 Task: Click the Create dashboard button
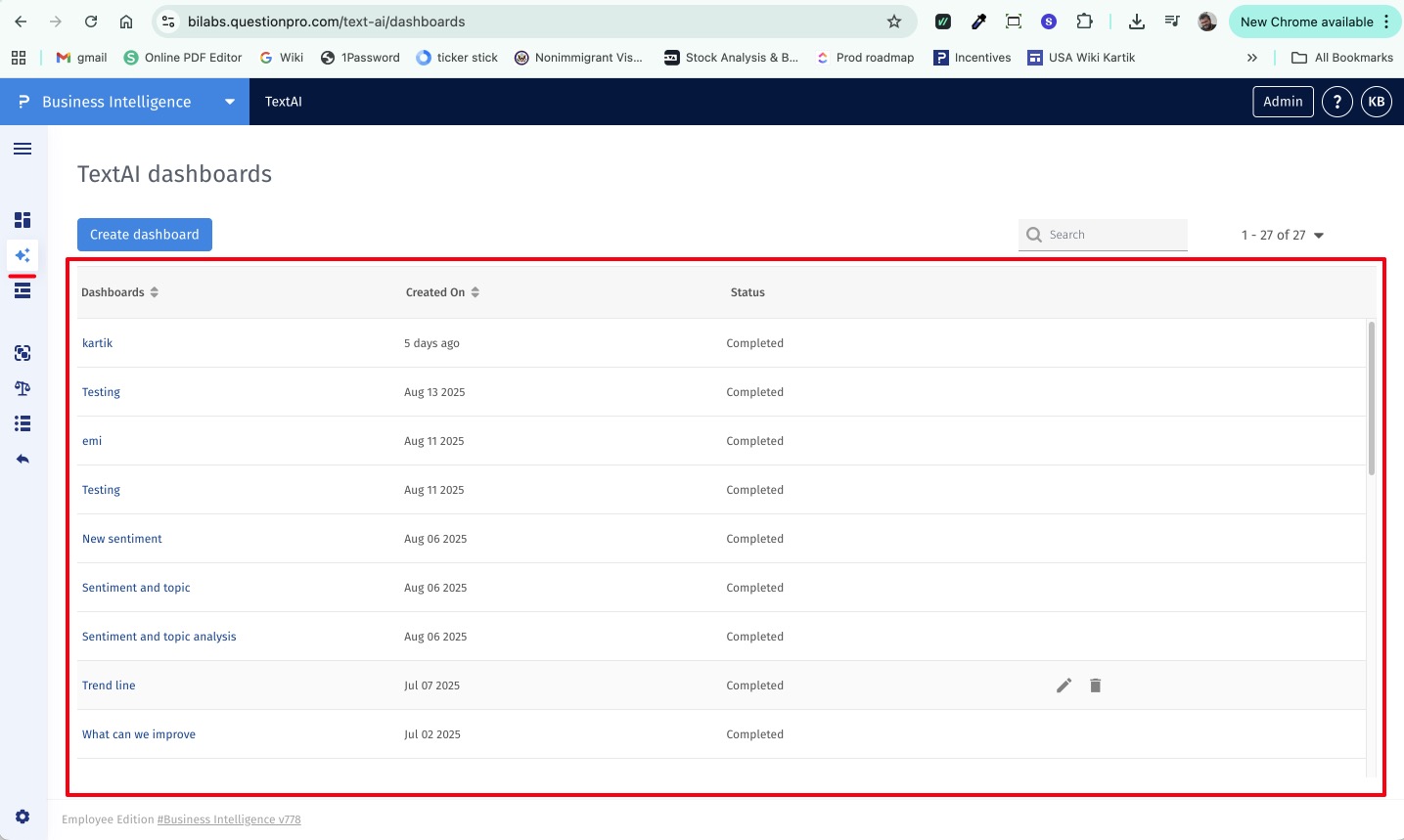coord(145,235)
